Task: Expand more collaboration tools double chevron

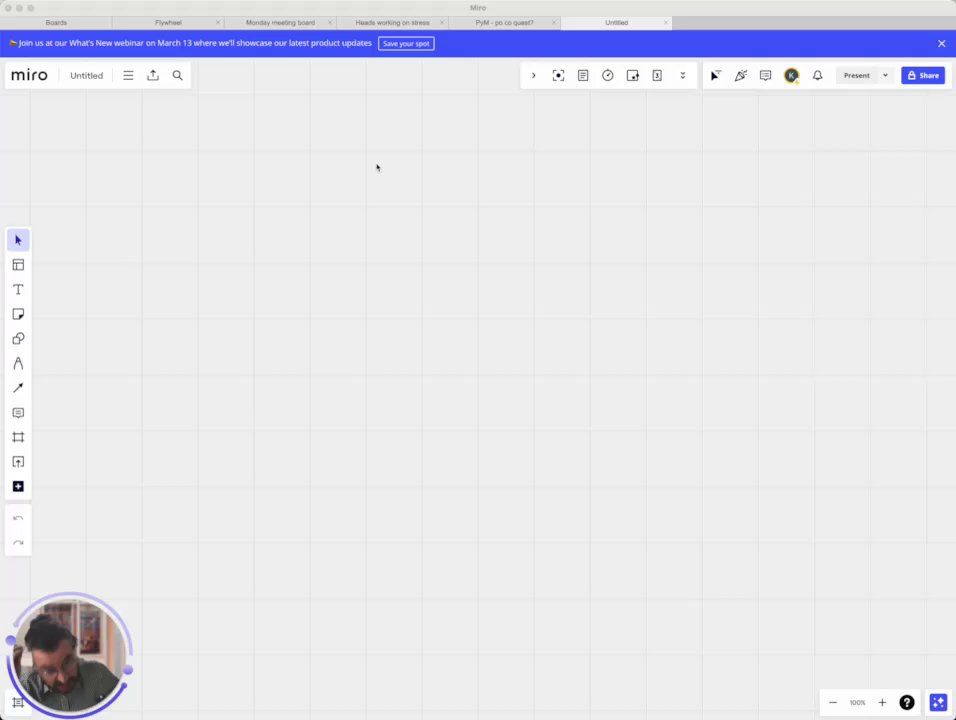Action: coord(683,76)
